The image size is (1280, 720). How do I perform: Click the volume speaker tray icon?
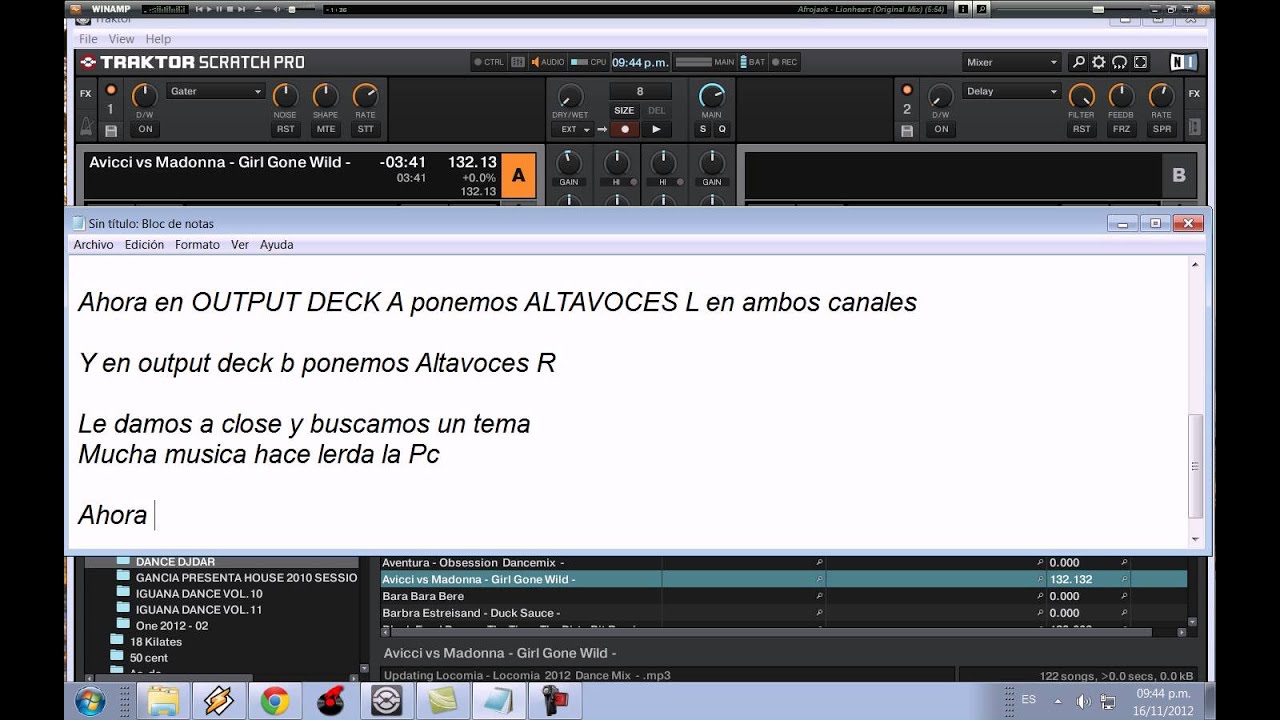point(1083,700)
